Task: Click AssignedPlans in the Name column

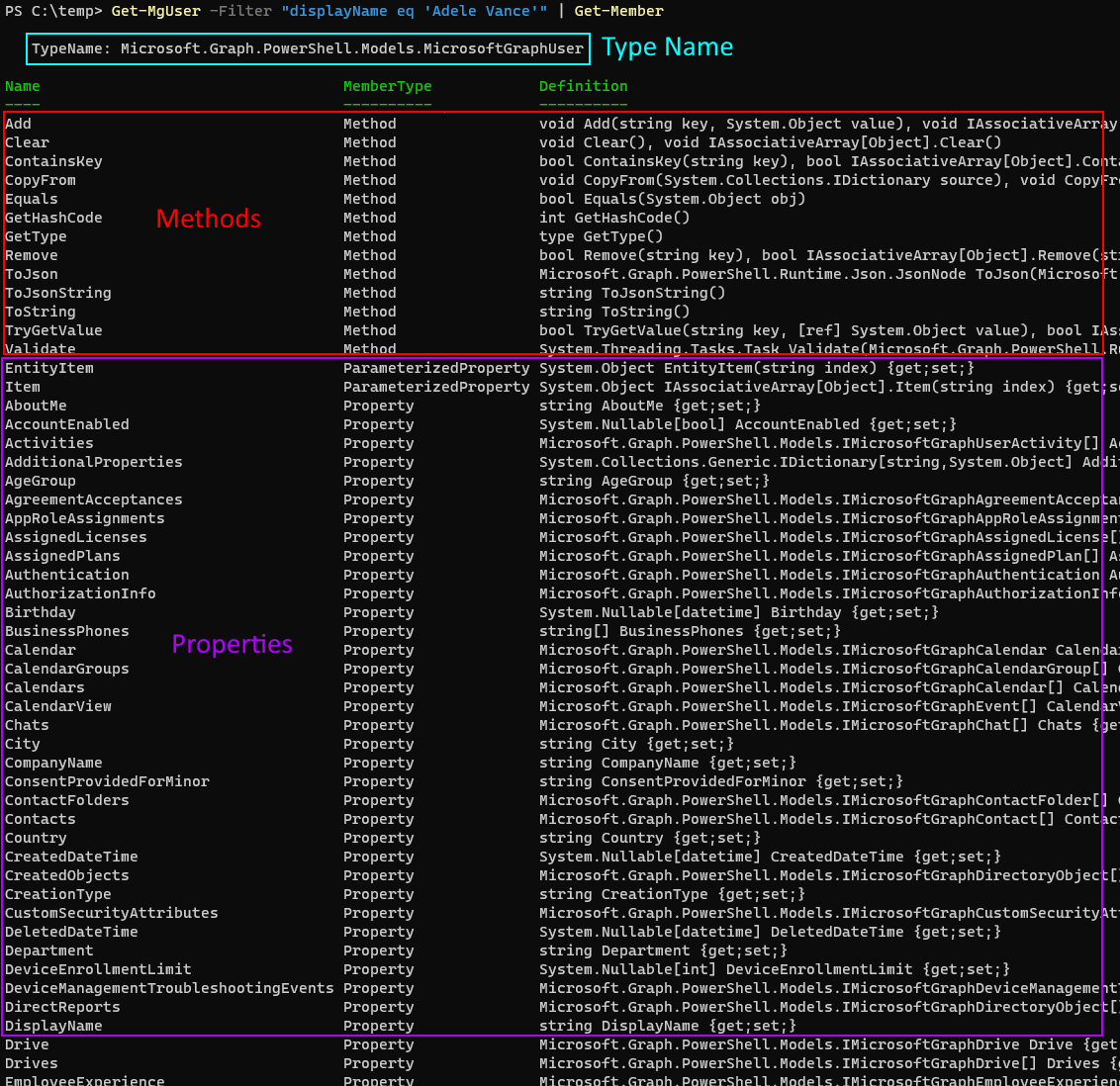Action: tap(62, 556)
